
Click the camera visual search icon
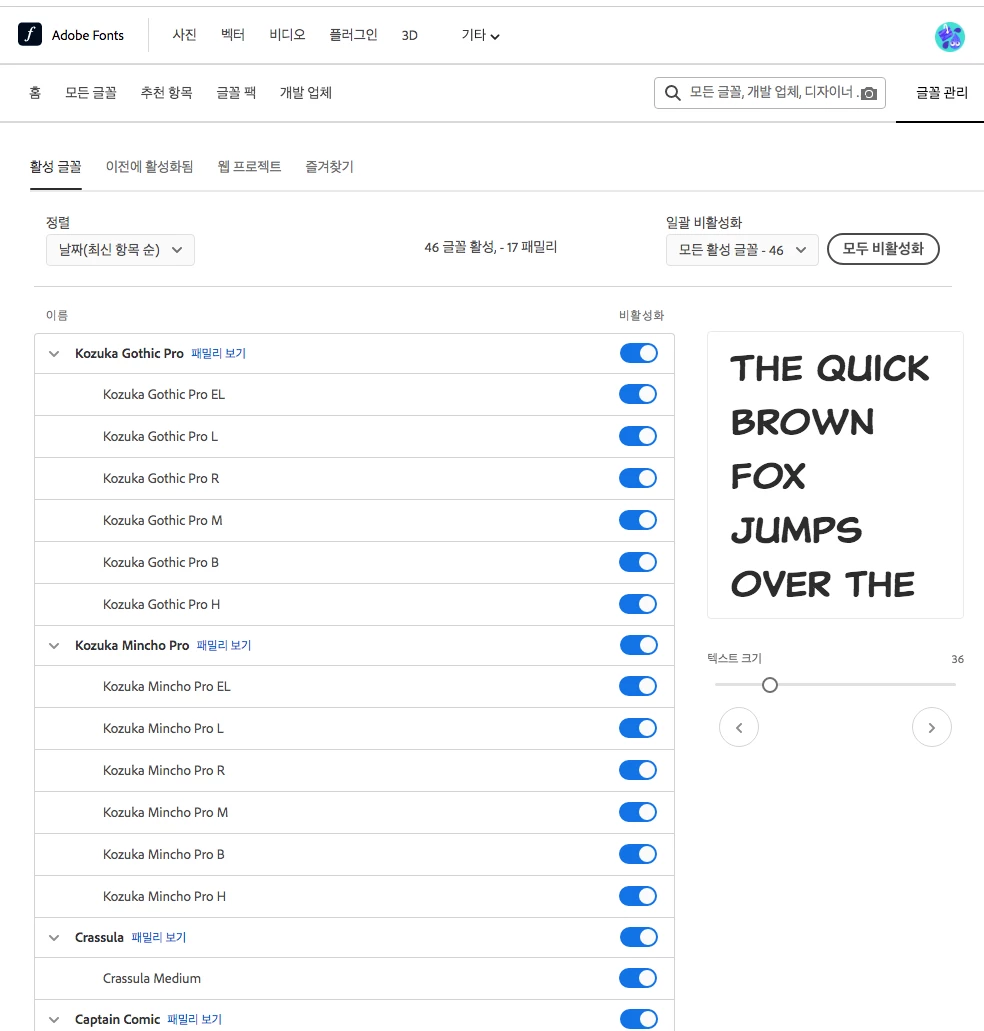[x=869, y=93]
